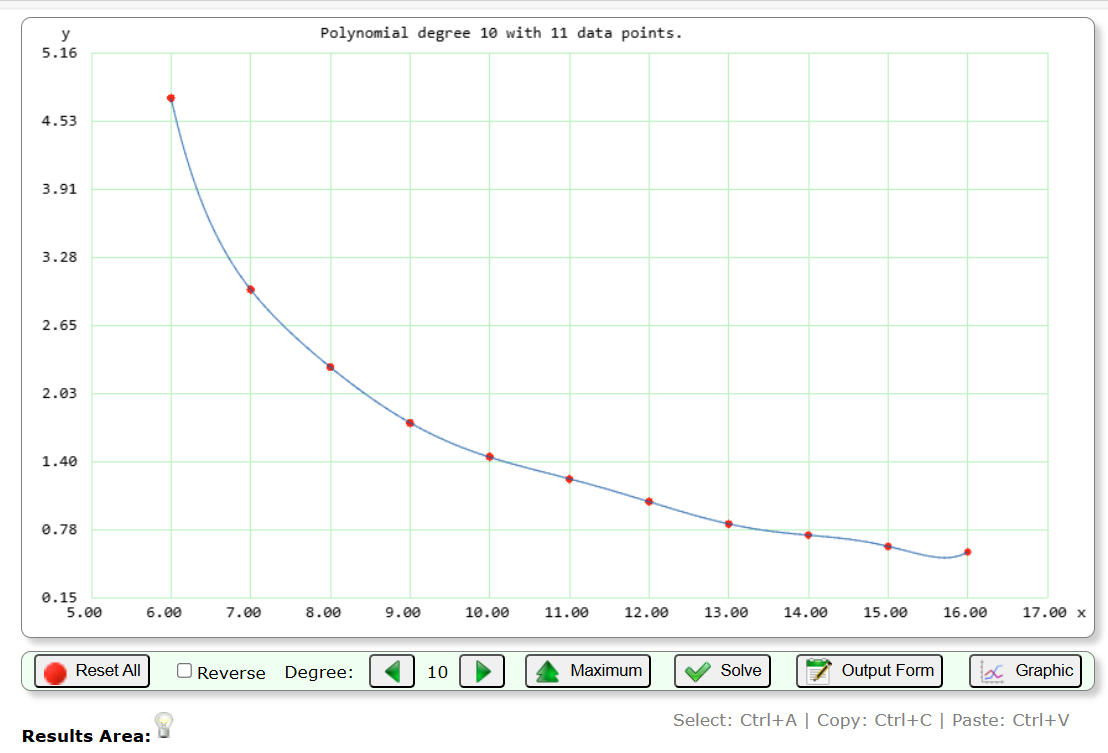This screenshot has height=753, width=1108.
Task: Pick the data point at x=9.00
Action: [410, 423]
